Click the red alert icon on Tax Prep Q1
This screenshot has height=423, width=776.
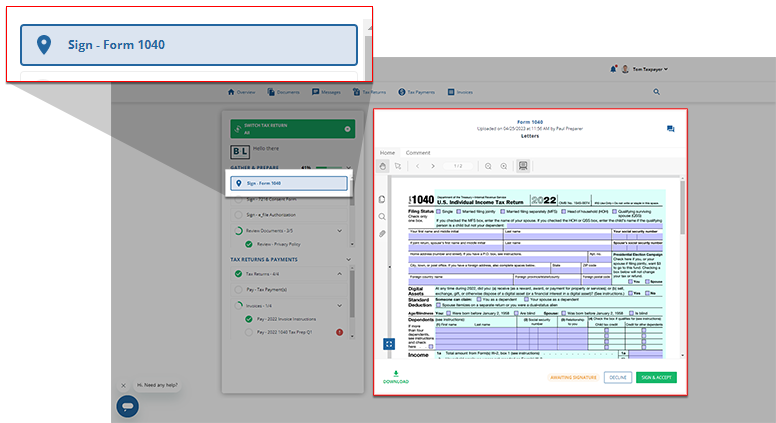(x=340, y=332)
